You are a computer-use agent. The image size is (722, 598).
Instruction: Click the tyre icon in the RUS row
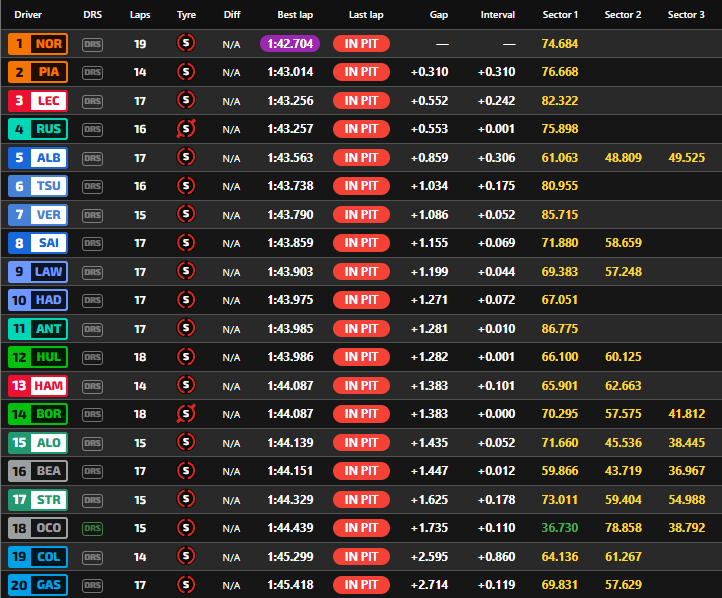(185, 128)
